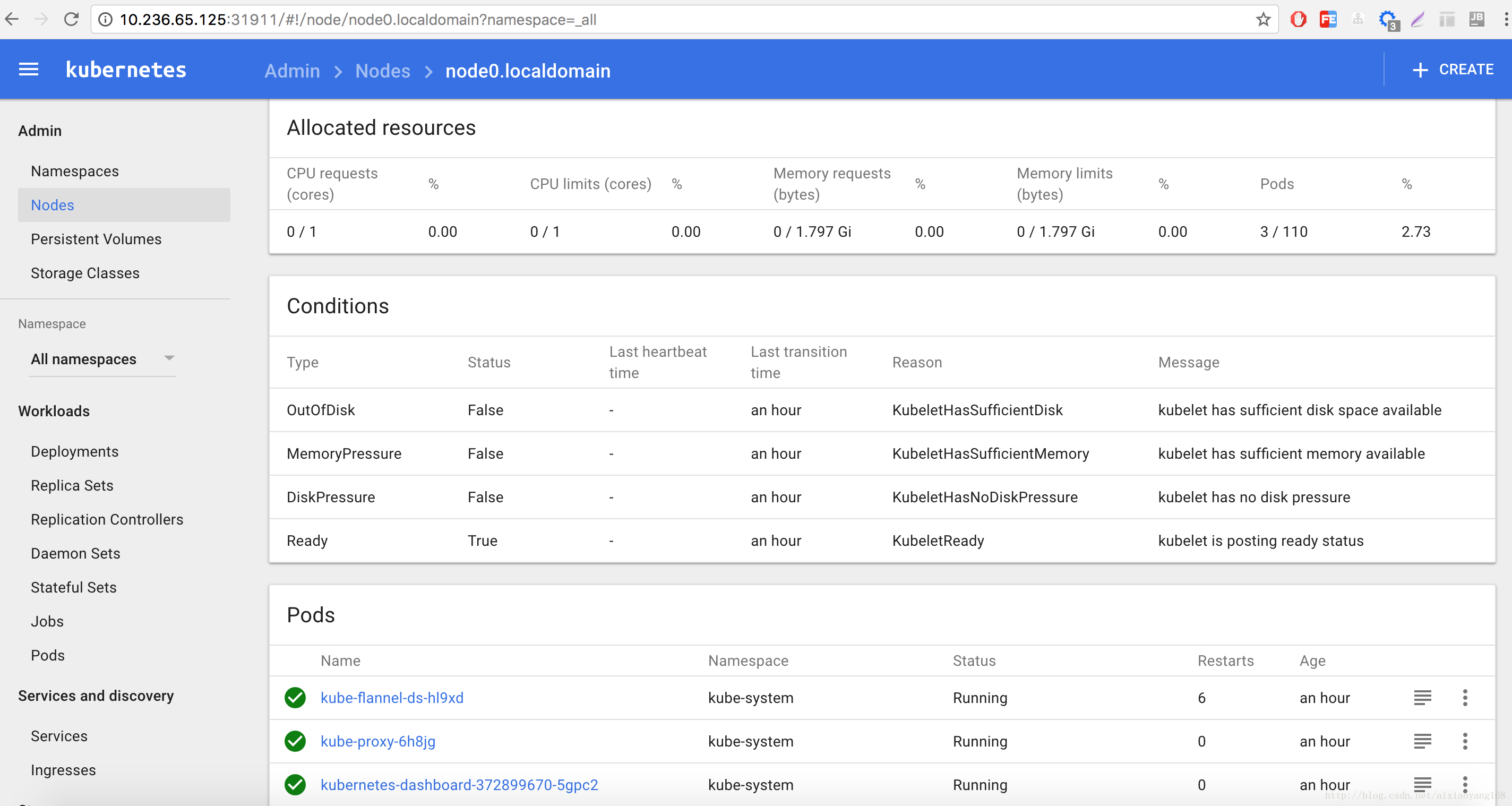Click the green status check icon beside kube-proxy-6h8jg

295,741
